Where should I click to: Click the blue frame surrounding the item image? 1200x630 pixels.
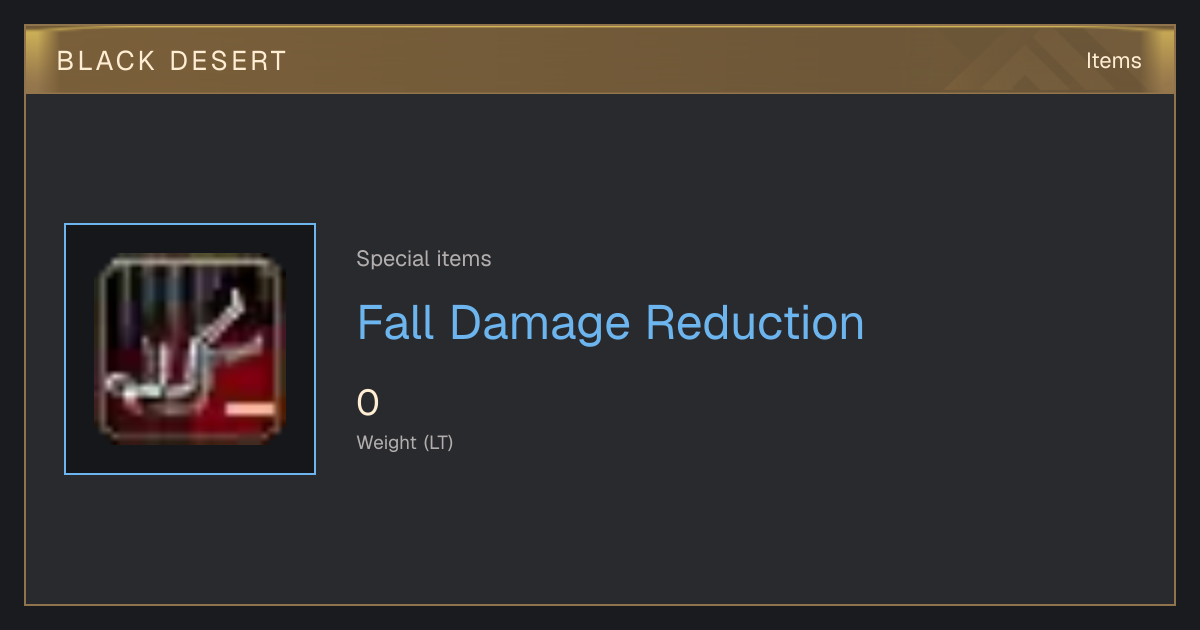(x=190, y=349)
